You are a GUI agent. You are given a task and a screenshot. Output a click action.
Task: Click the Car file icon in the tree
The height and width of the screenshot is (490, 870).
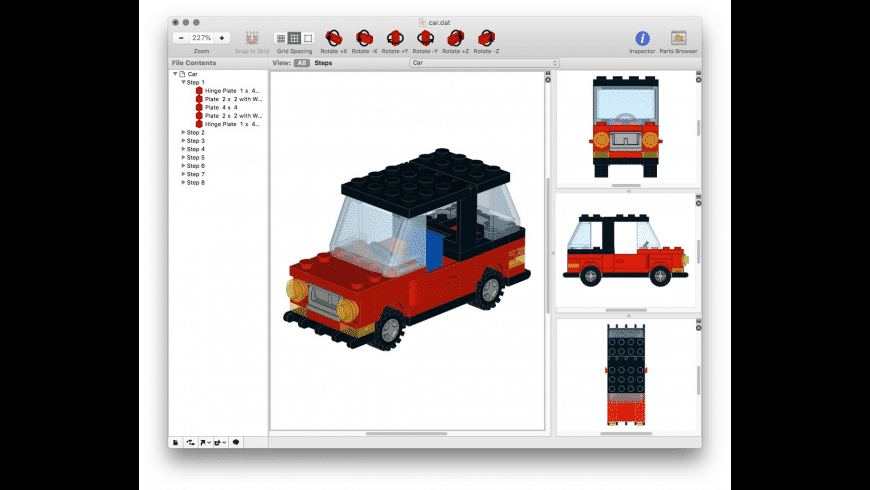tap(182, 74)
